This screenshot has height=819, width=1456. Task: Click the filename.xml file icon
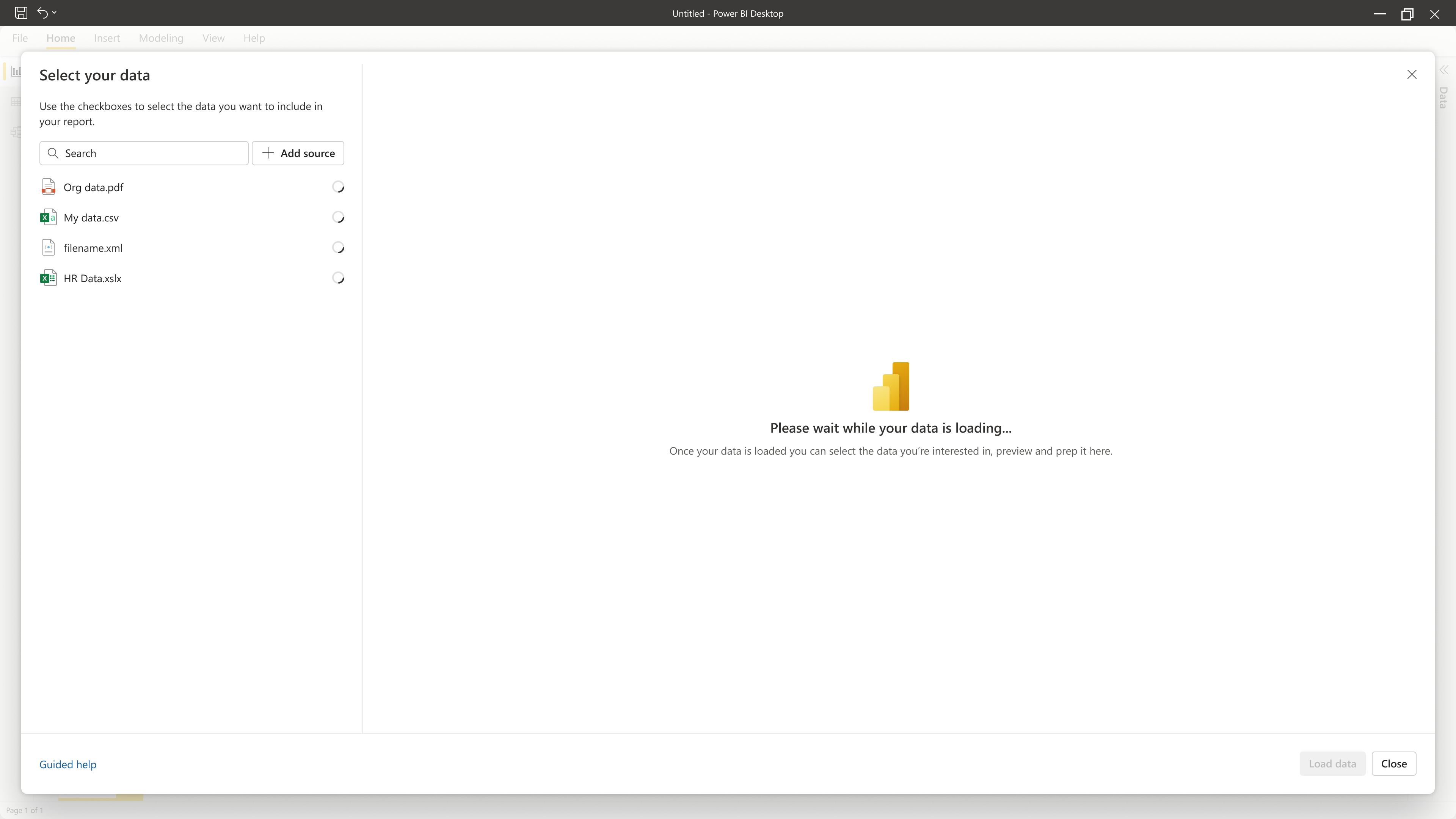(49, 248)
